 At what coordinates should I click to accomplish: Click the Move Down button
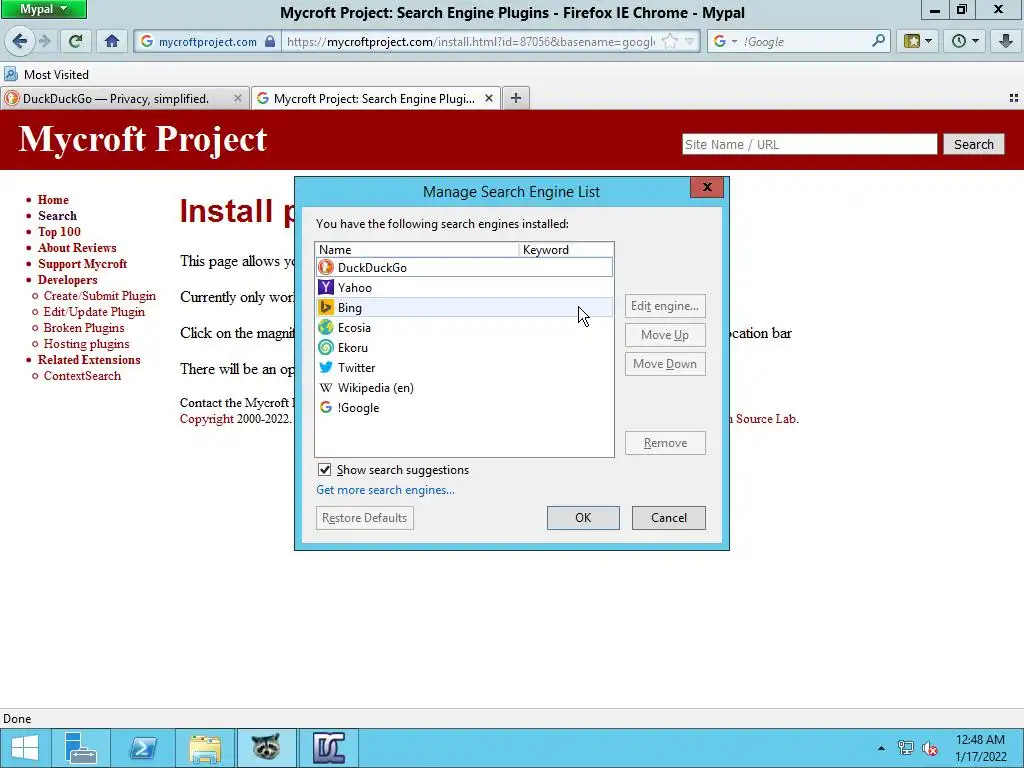click(x=665, y=364)
